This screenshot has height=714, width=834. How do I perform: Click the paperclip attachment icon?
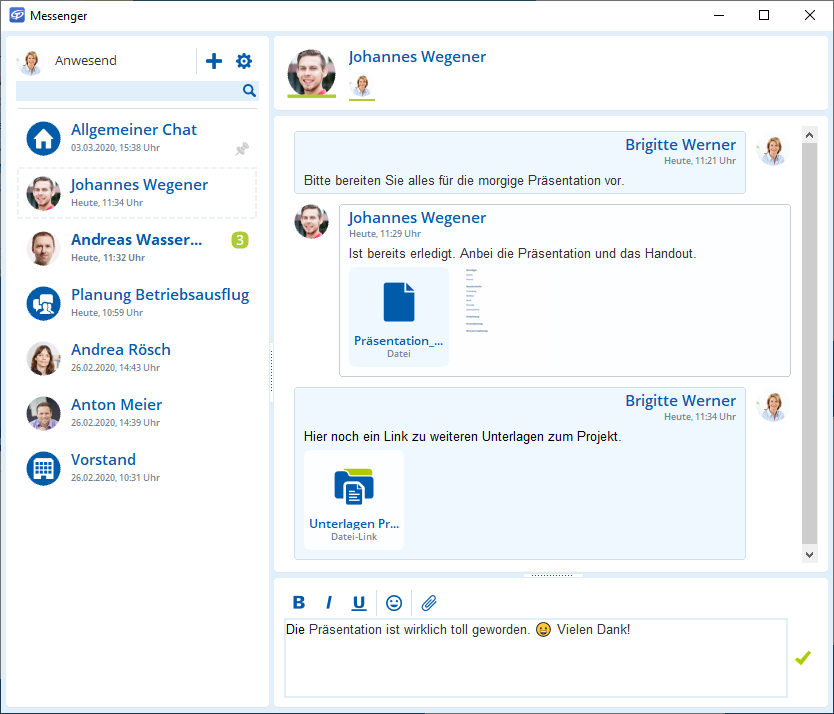(429, 603)
